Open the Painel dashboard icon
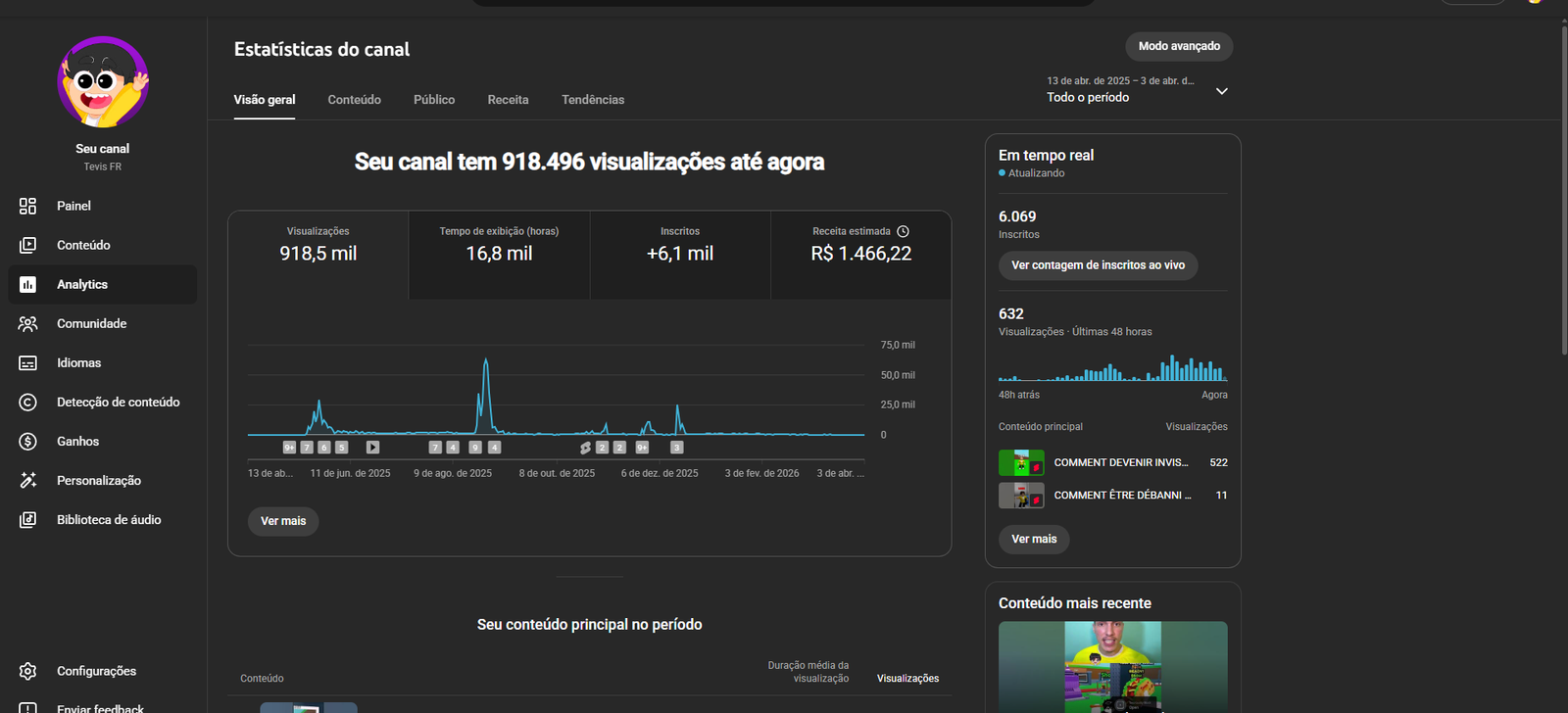 pyautogui.click(x=27, y=206)
